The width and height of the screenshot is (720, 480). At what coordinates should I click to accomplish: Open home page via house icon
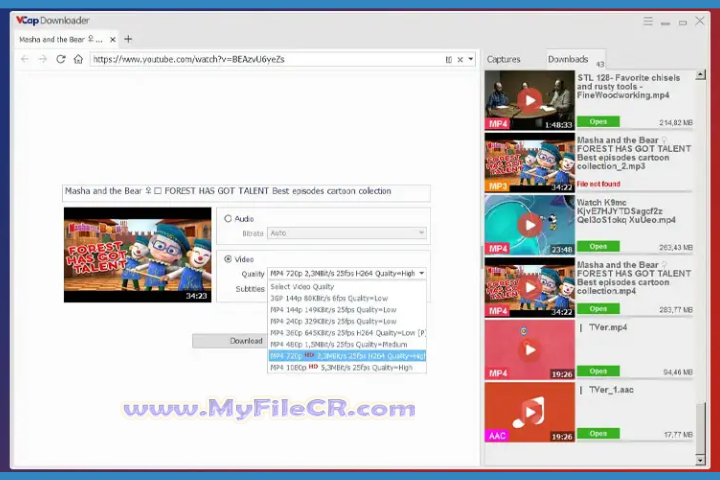click(x=78, y=59)
